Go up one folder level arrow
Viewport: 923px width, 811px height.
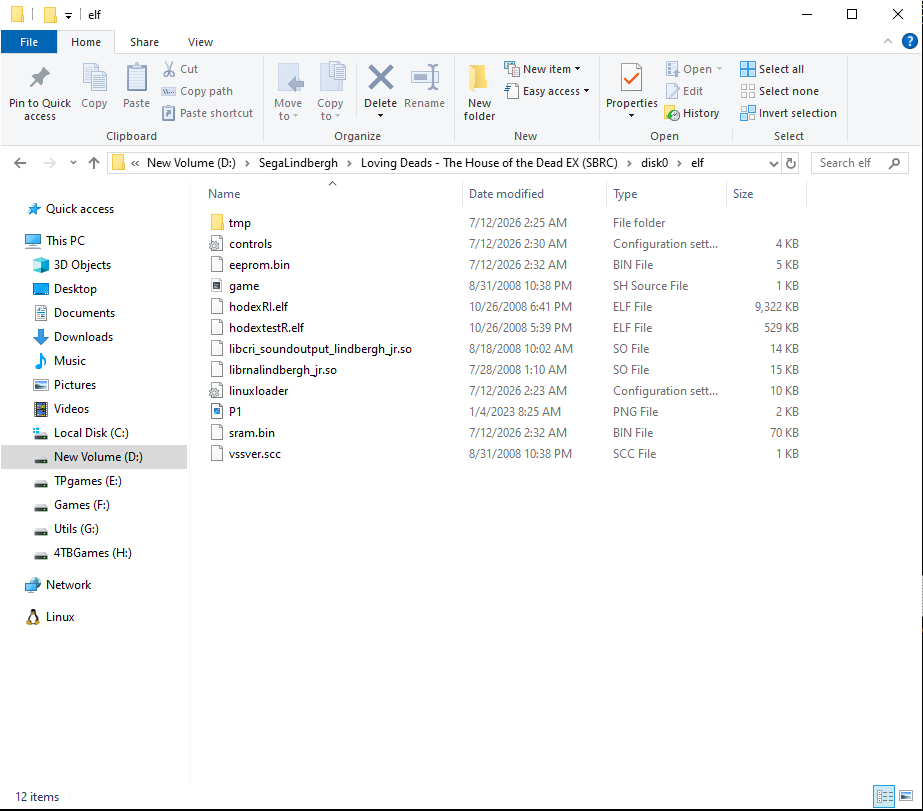point(94,163)
